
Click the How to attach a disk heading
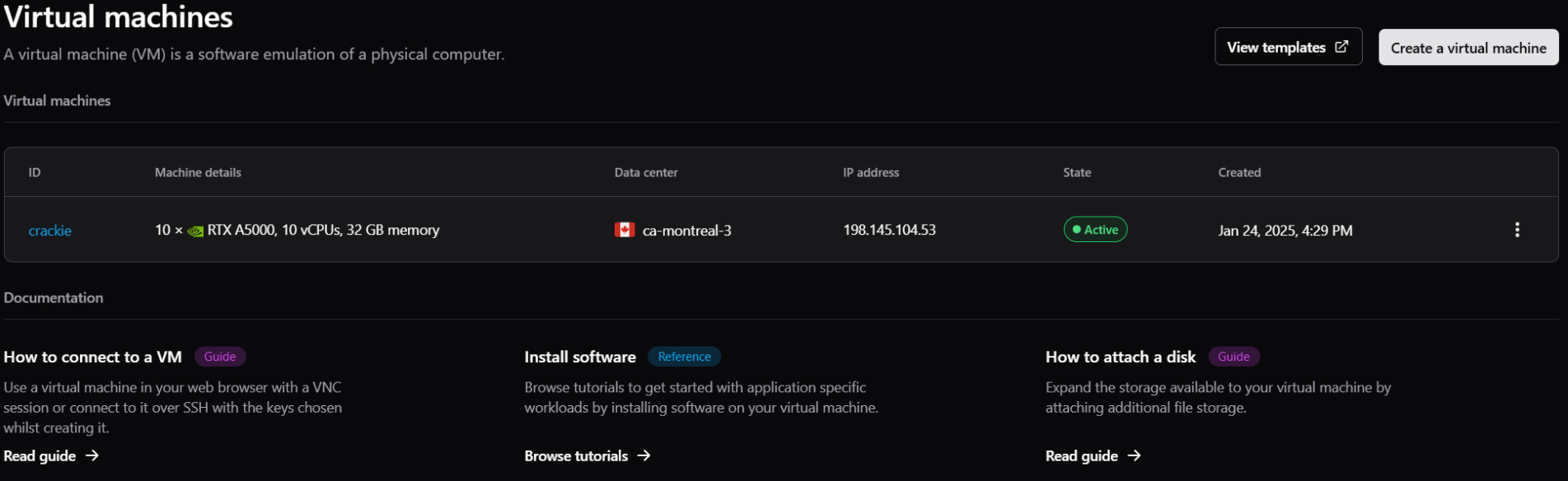1121,357
